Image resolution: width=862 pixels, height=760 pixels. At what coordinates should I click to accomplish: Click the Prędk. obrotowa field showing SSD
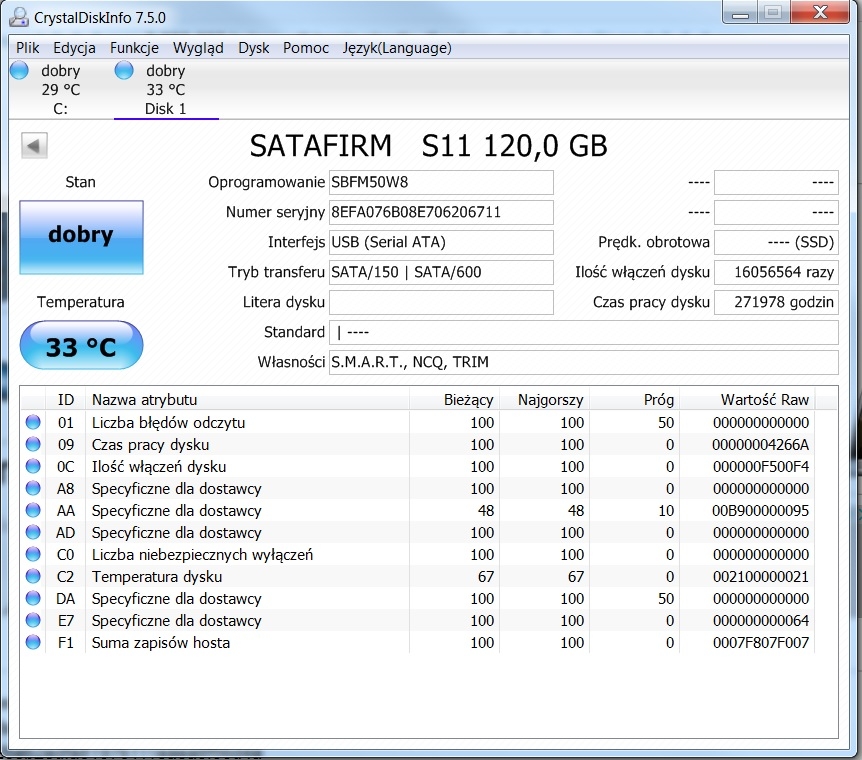tap(776, 243)
